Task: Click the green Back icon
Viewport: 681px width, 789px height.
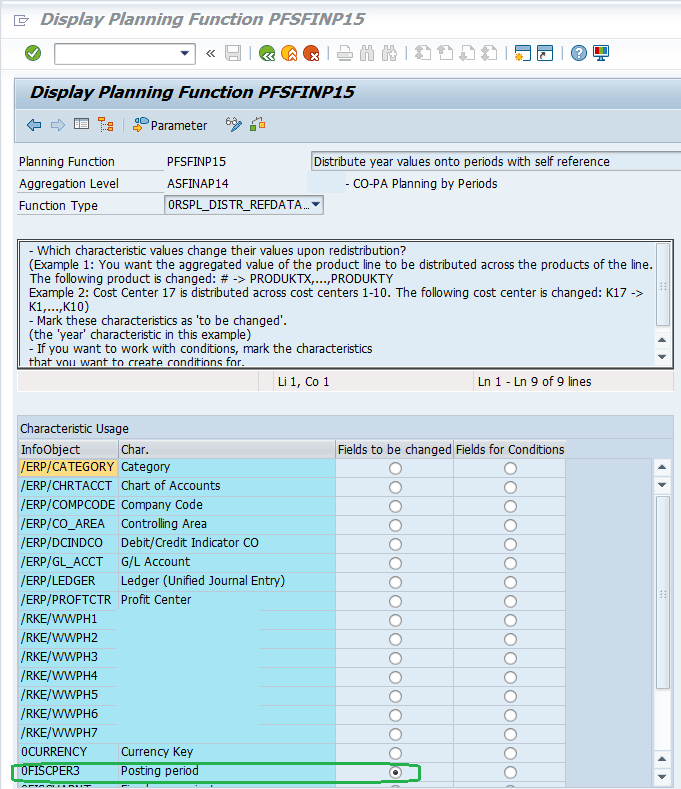Action: tap(266, 53)
